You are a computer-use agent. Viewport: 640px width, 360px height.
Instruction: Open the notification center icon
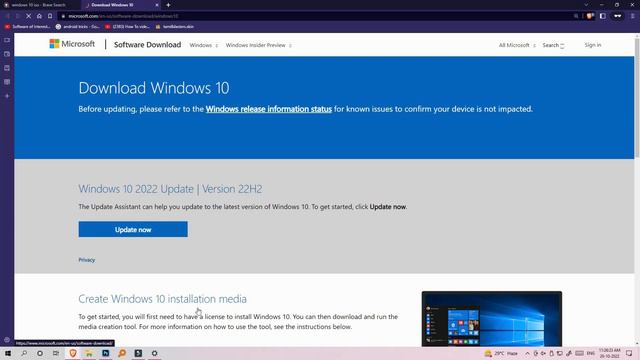tap(629, 353)
